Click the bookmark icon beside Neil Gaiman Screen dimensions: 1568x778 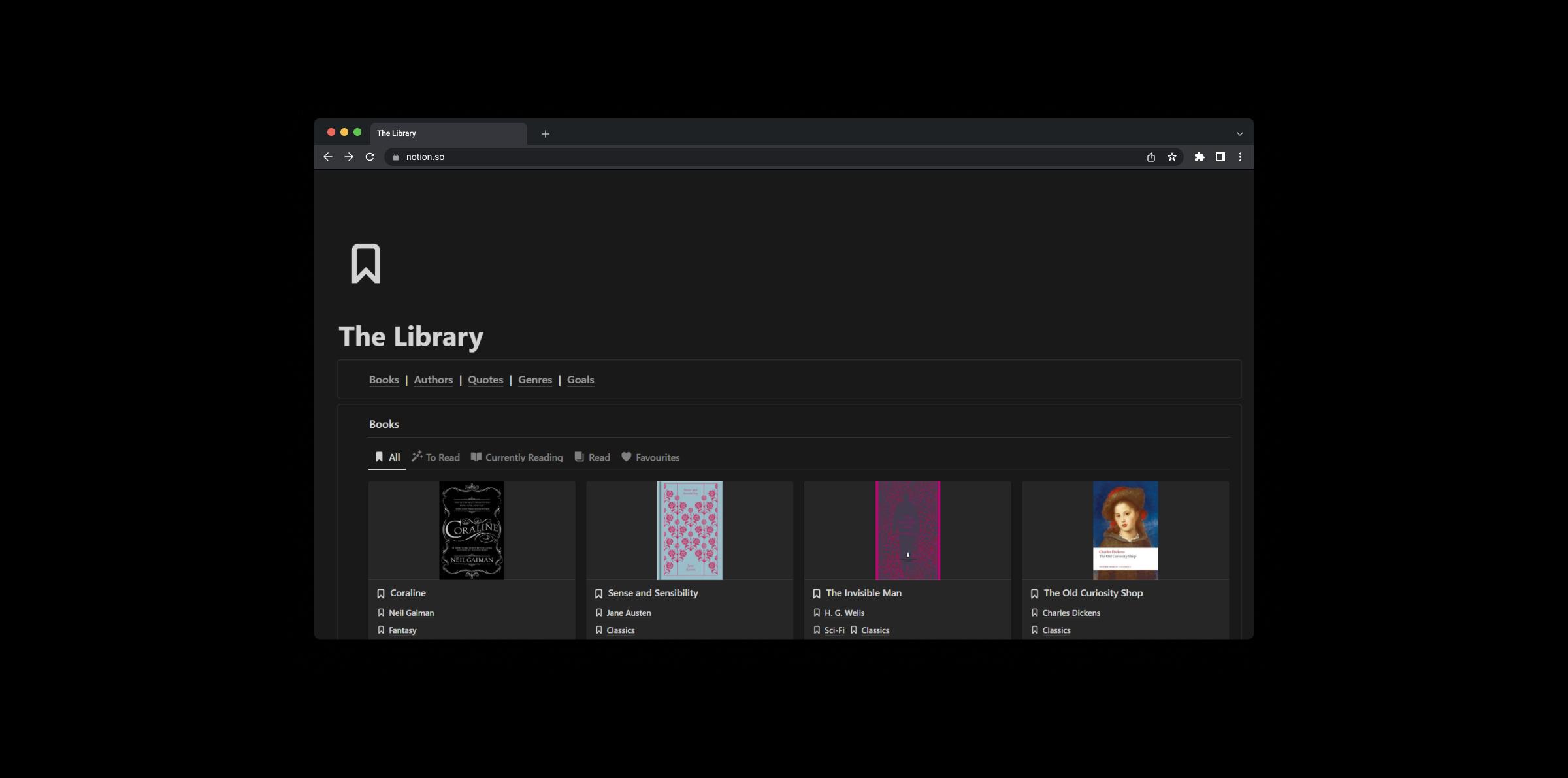381,613
